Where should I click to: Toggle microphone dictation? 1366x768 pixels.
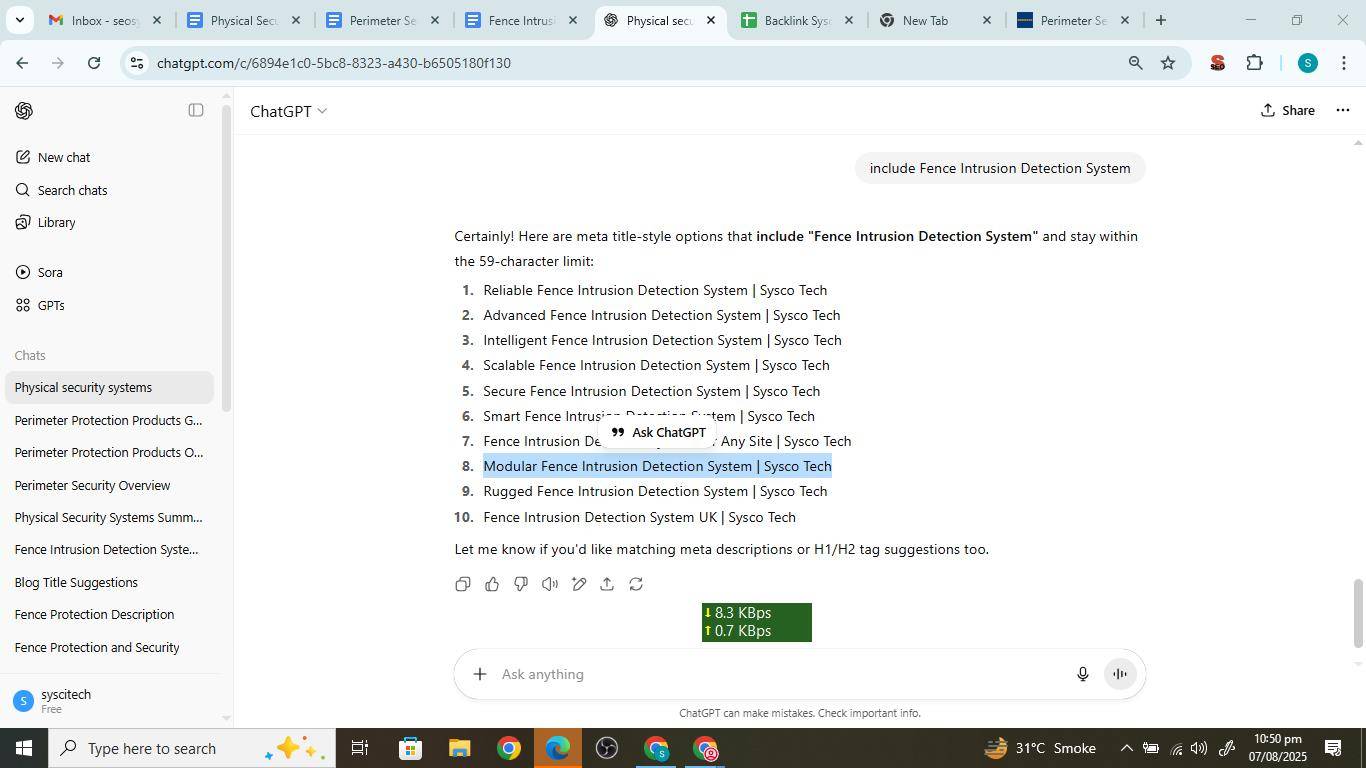point(1082,674)
